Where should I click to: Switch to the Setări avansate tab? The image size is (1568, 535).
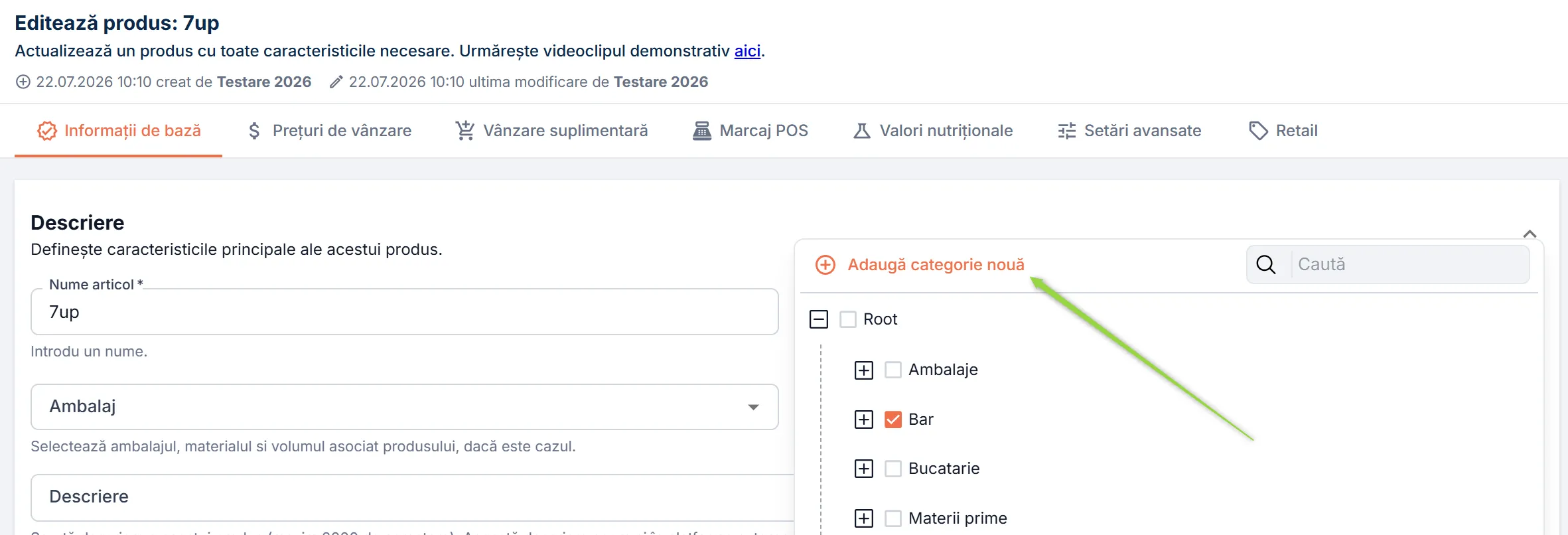[1129, 131]
